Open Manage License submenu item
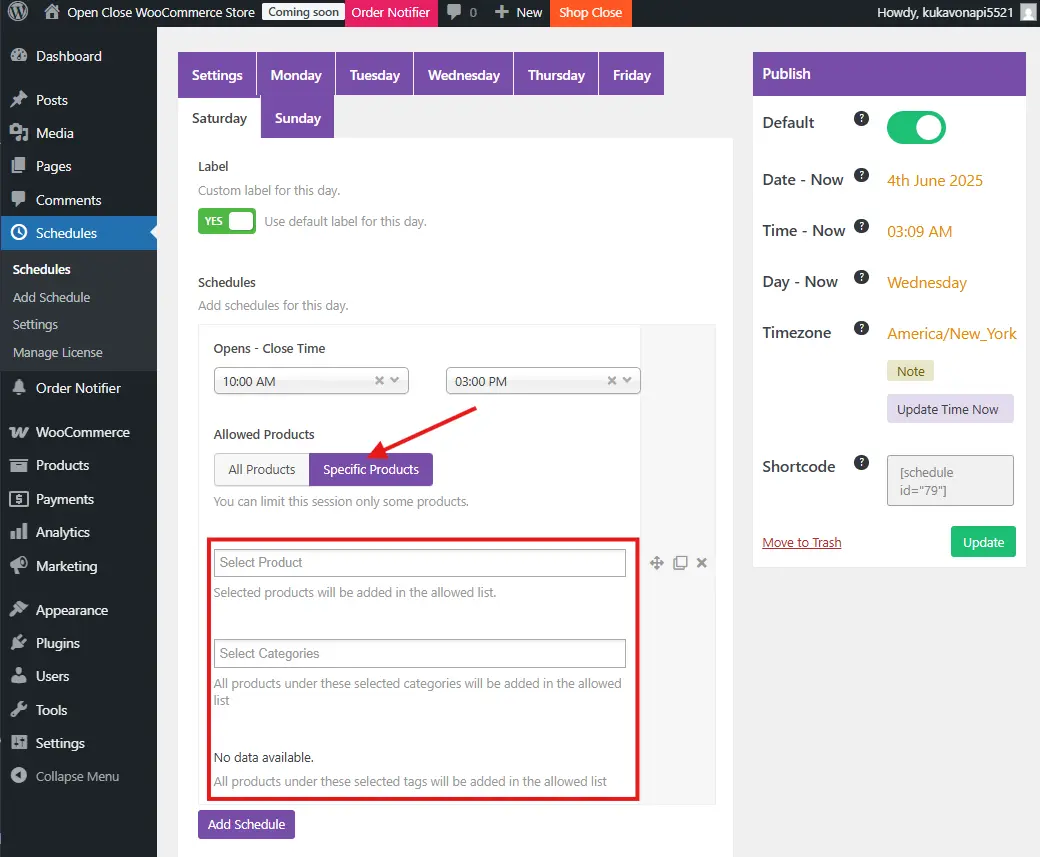This screenshot has width=1040, height=857. pos(58,352)
